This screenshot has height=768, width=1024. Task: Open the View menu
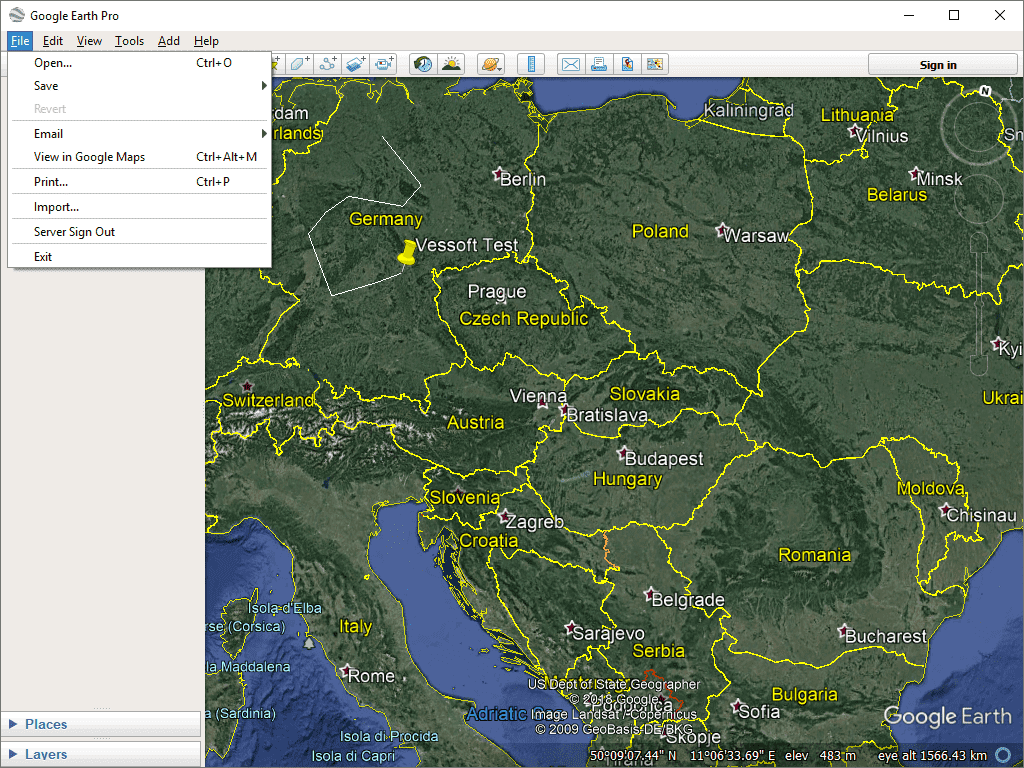coord(89,40)
